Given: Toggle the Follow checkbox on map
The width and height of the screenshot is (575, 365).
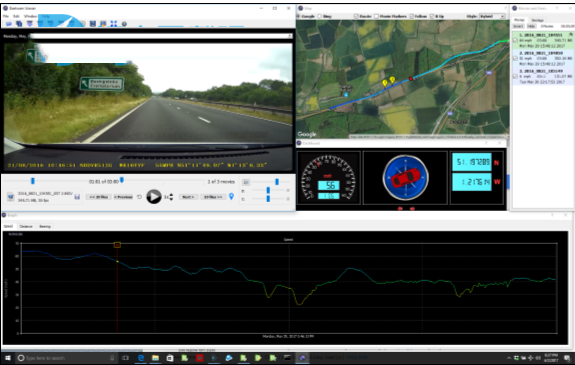Looking at the screenshot, I should (x=411, y=16).
